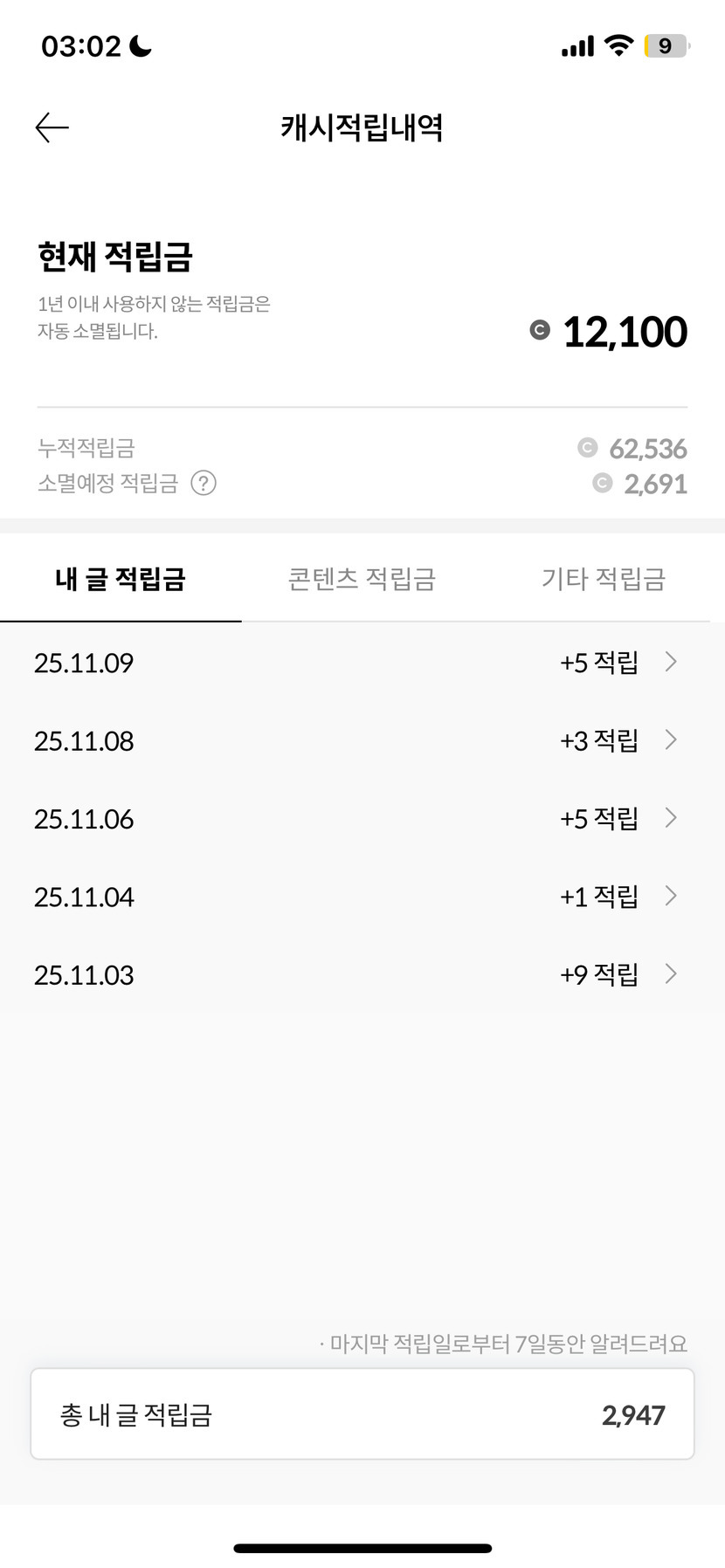Tap the moon focus mode icon
The image size is (725, 1568).
click(140, 45)
